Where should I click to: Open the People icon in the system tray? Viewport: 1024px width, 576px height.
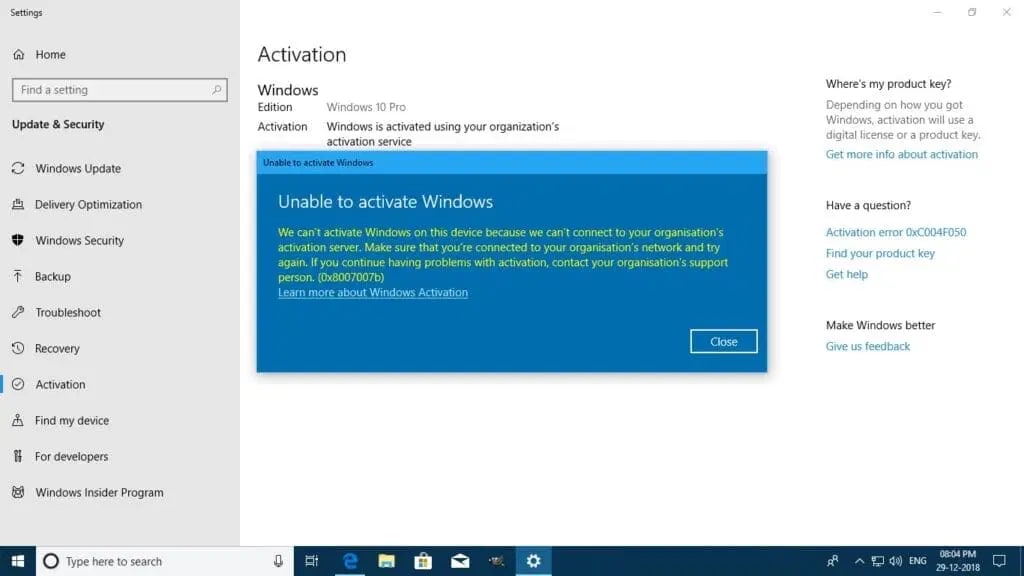(x=833, y=561)
